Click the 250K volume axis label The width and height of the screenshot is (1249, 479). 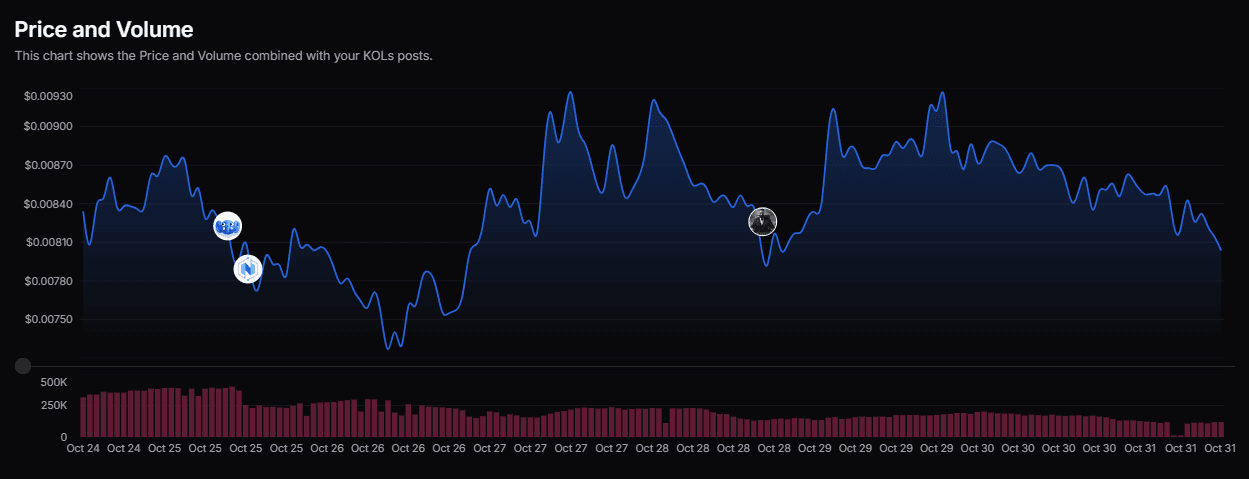[x=54, y=405]
